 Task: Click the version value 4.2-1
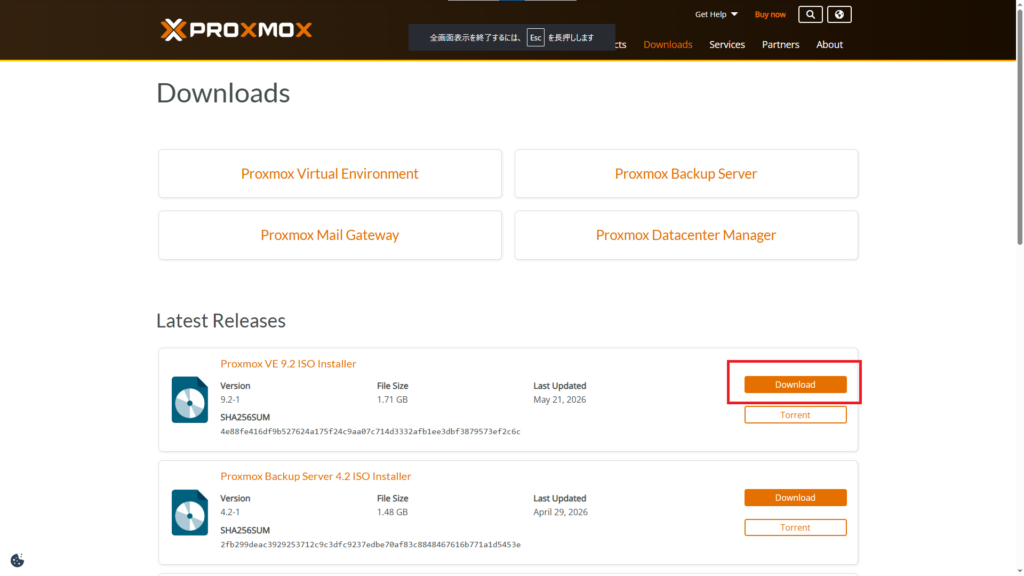[x=230, y=513]
